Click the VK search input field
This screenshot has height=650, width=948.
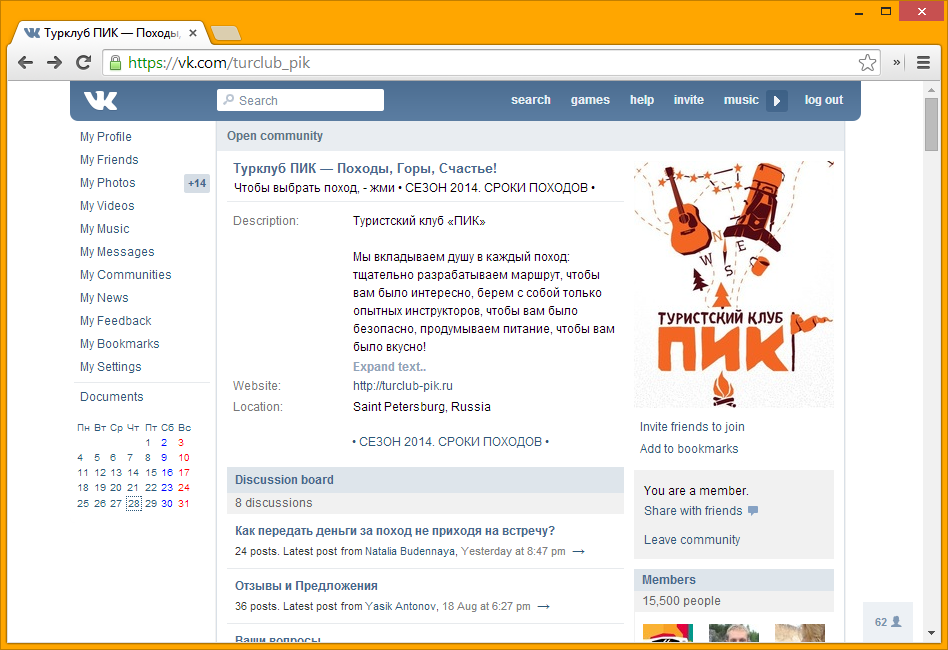[300, 100]
